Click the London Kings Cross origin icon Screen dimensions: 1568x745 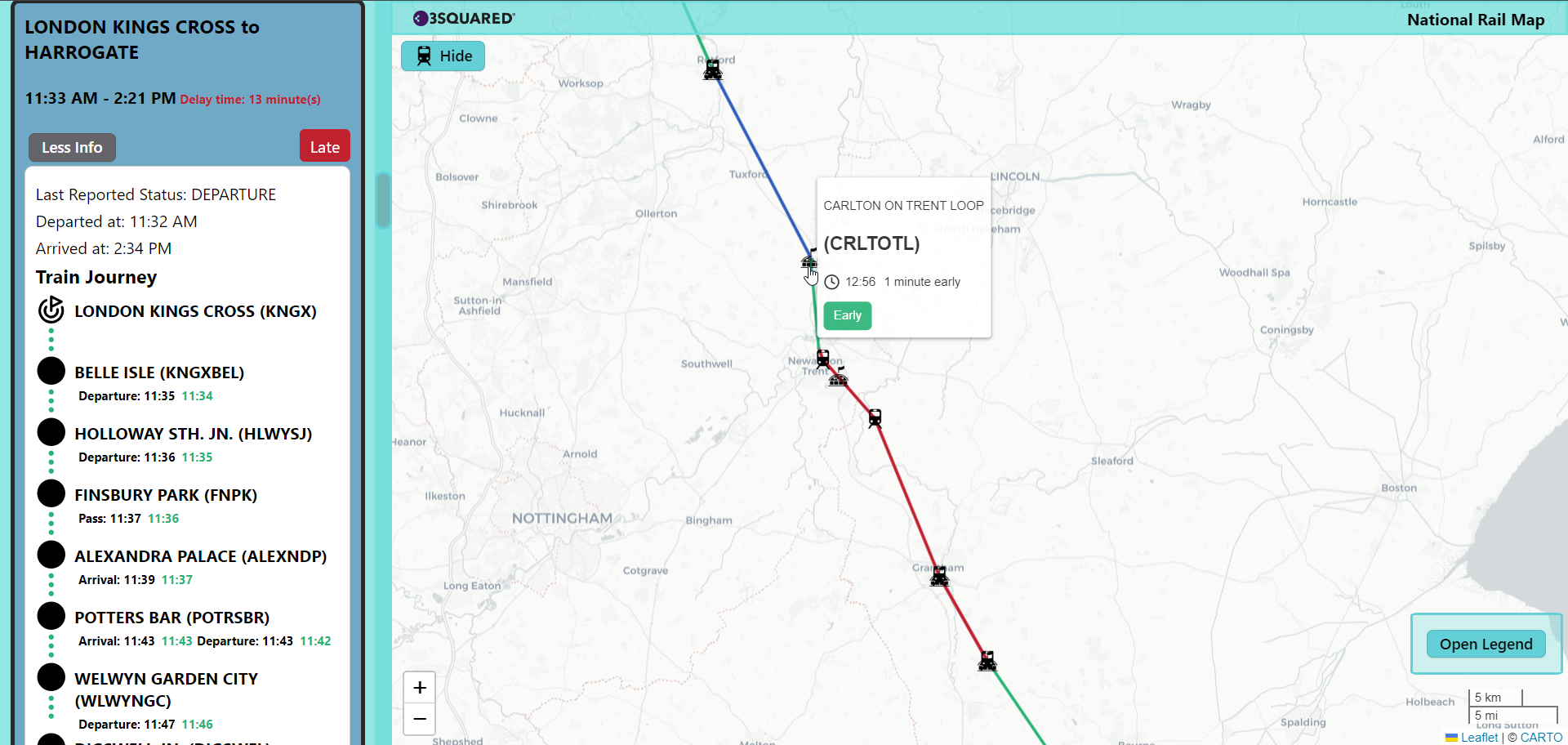(x=51, y=310)
